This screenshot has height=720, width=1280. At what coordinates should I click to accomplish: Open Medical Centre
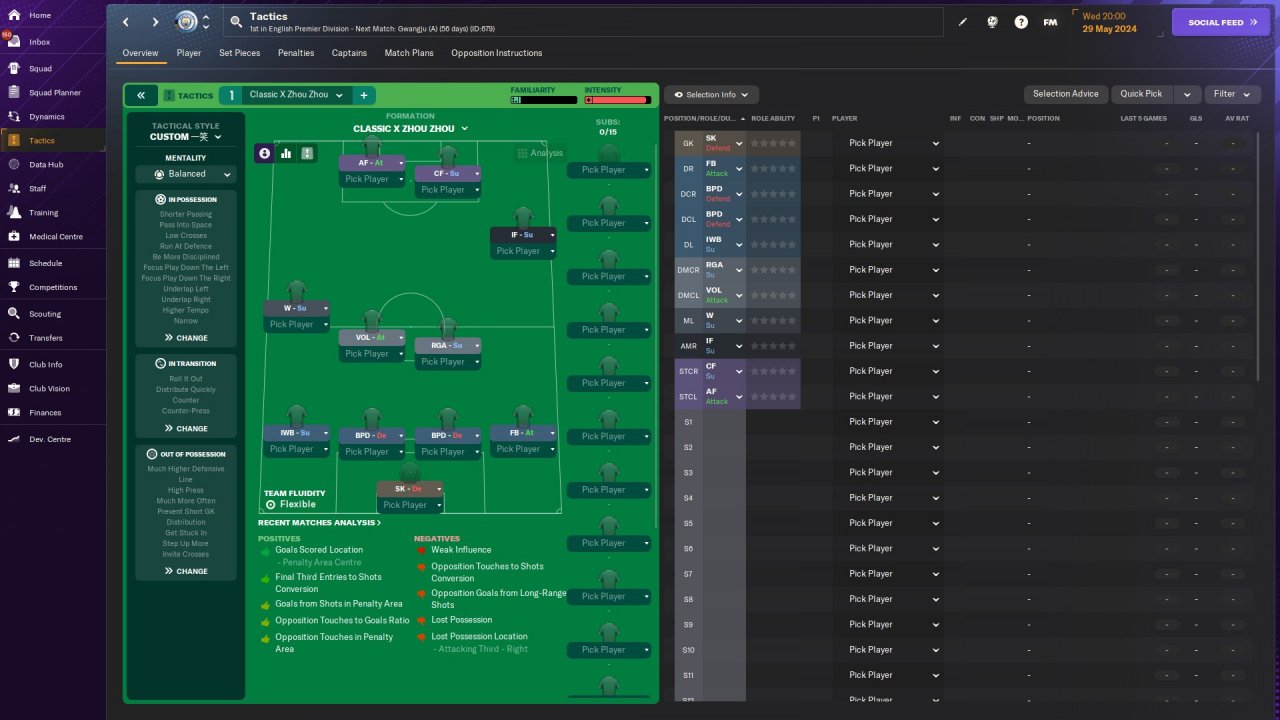click(55, 237)
